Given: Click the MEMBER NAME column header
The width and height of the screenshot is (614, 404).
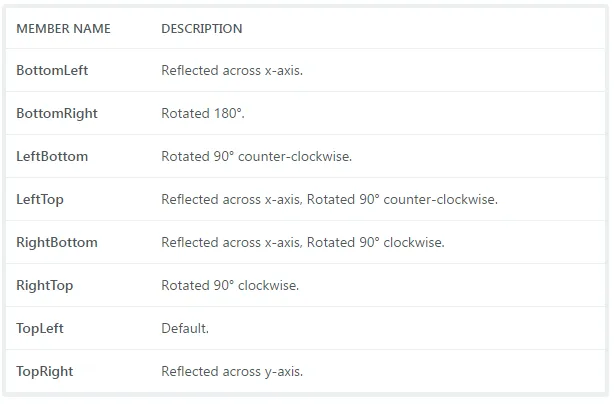Looking at the screenshot, I should coord(63,29).
